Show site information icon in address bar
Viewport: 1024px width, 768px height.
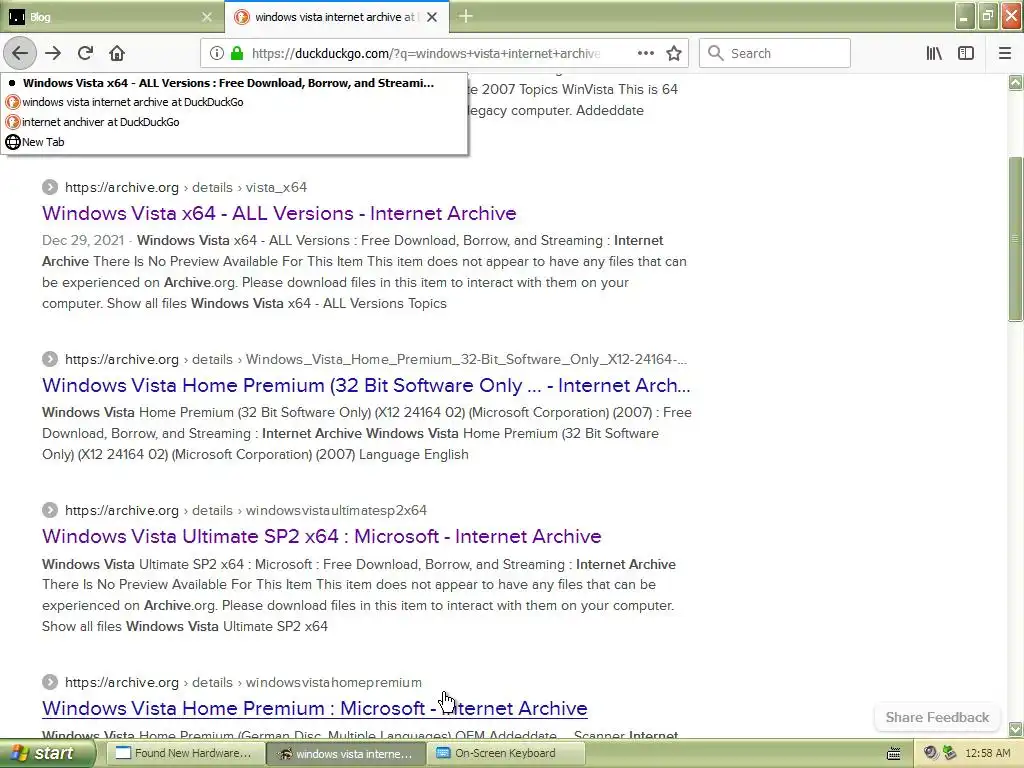217,54
